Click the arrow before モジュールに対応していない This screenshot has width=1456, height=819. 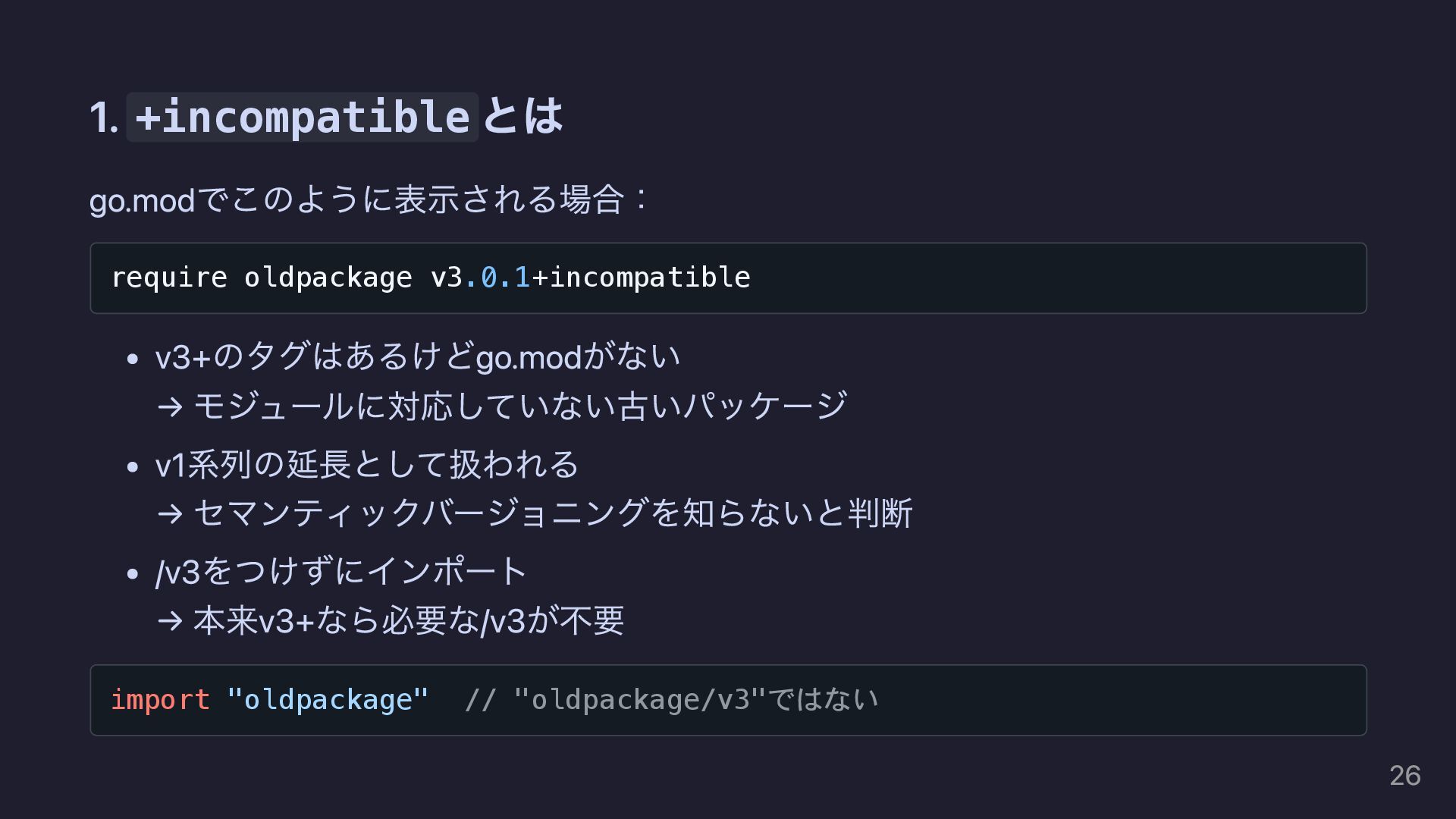coord(170,407)
